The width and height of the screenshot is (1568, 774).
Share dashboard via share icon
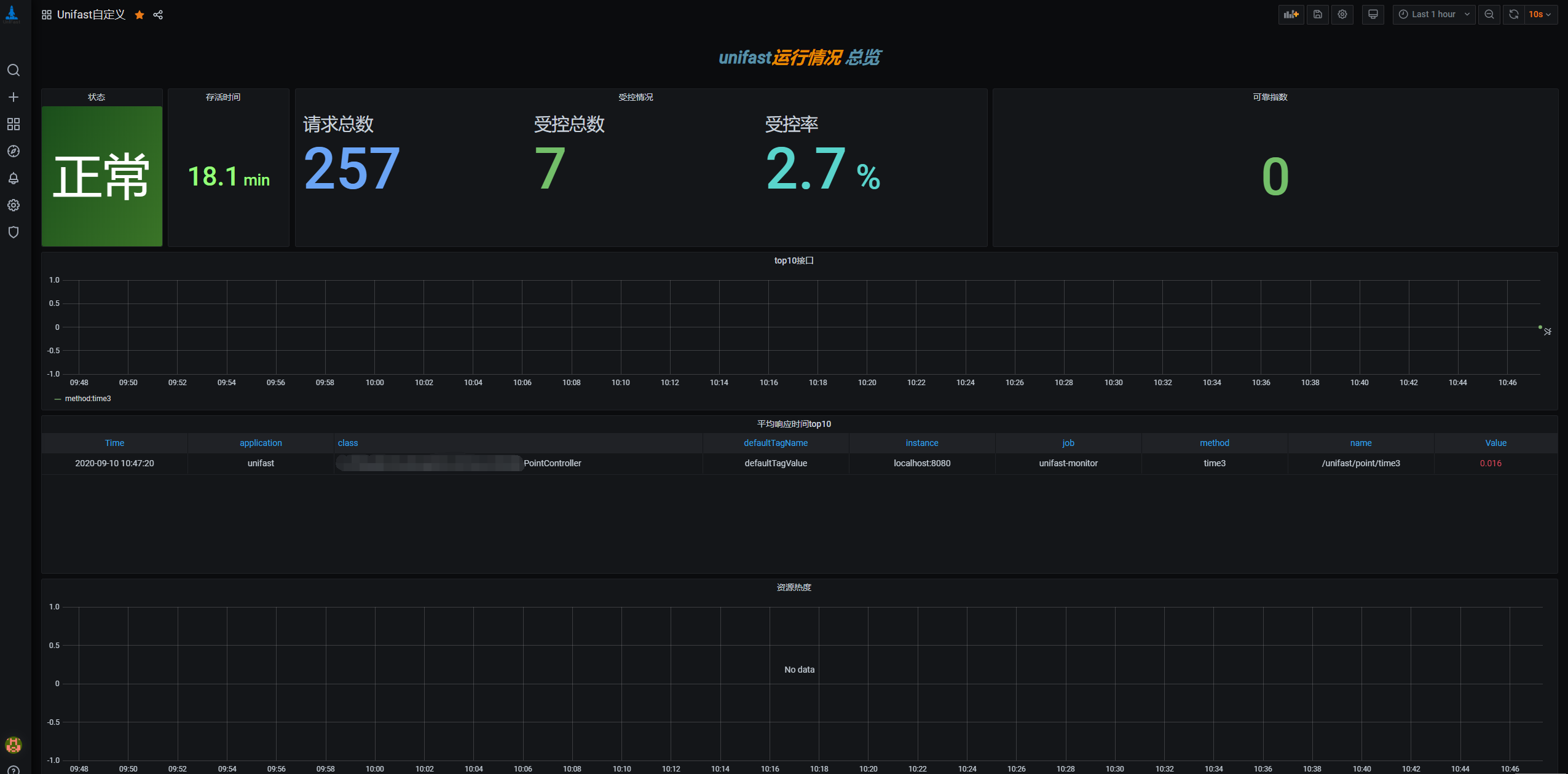click(x=158, y=15)
